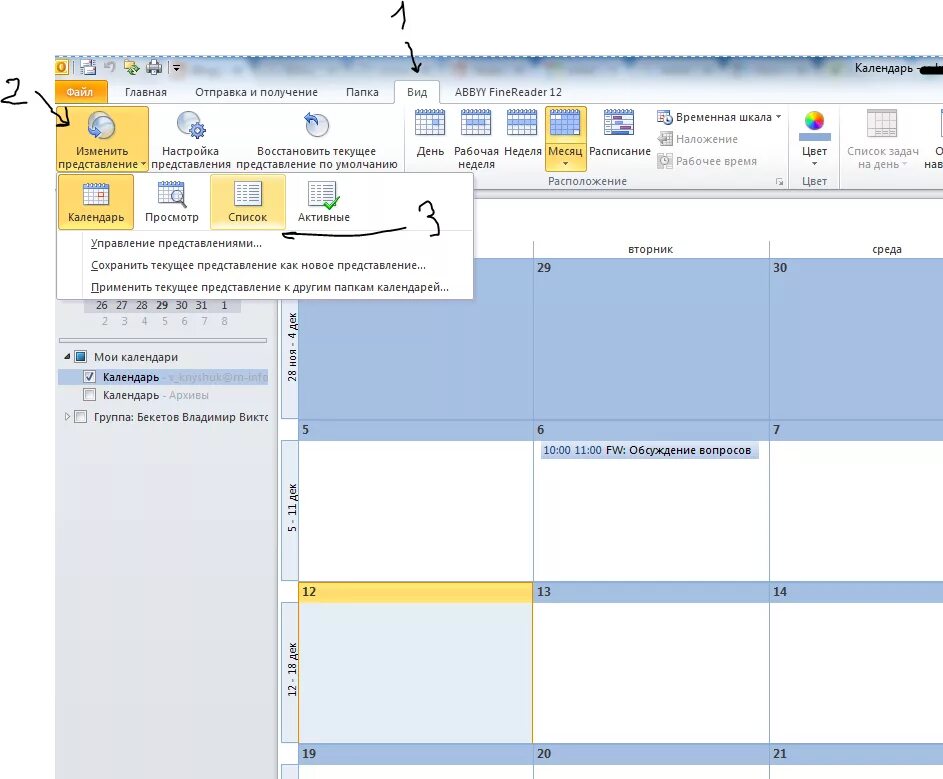Click day 30 header under среда
Image resolution: width=943 pixels, height=779 pixels.
coord(856,268)
